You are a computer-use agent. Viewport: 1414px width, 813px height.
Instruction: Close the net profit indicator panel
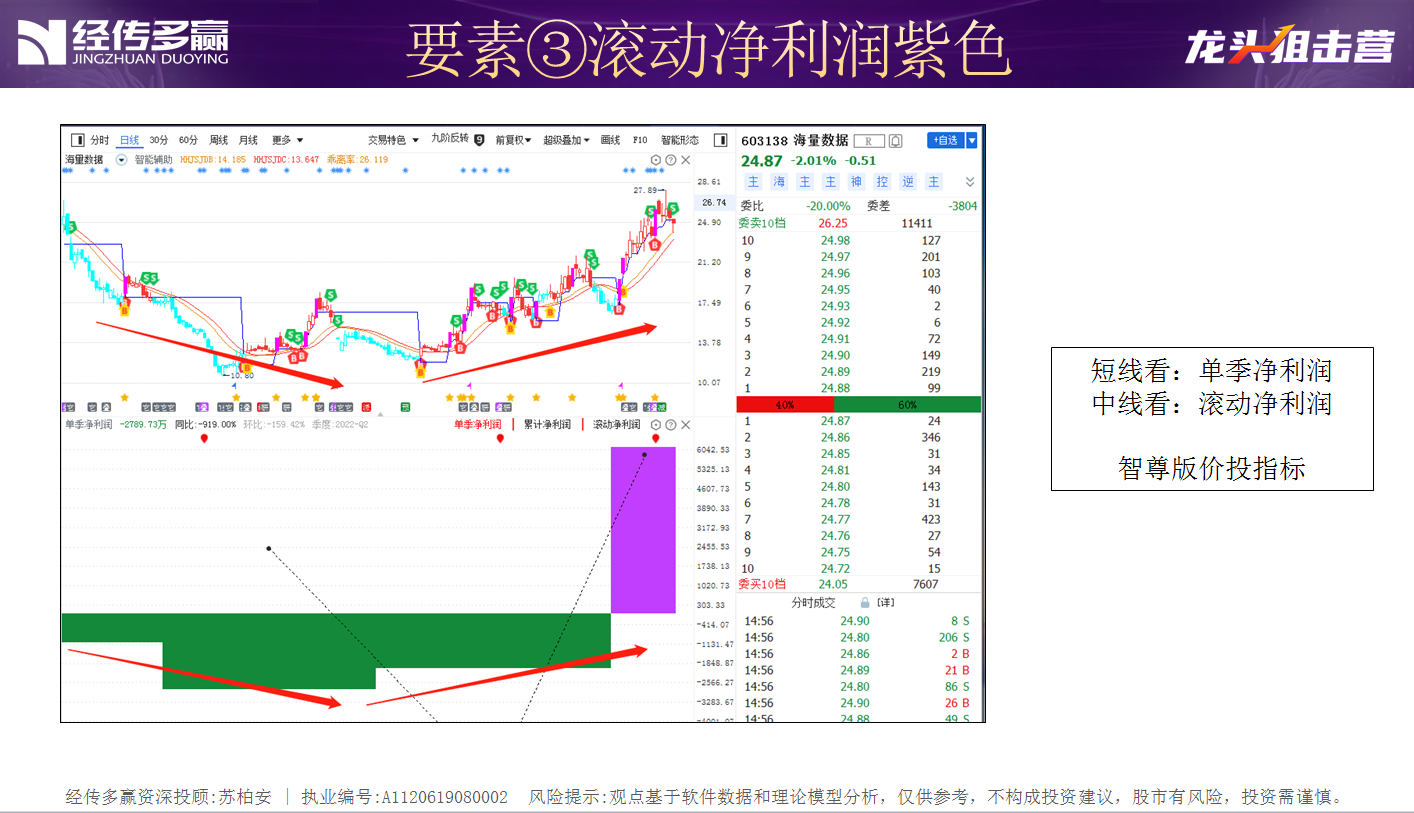point(686,424)
